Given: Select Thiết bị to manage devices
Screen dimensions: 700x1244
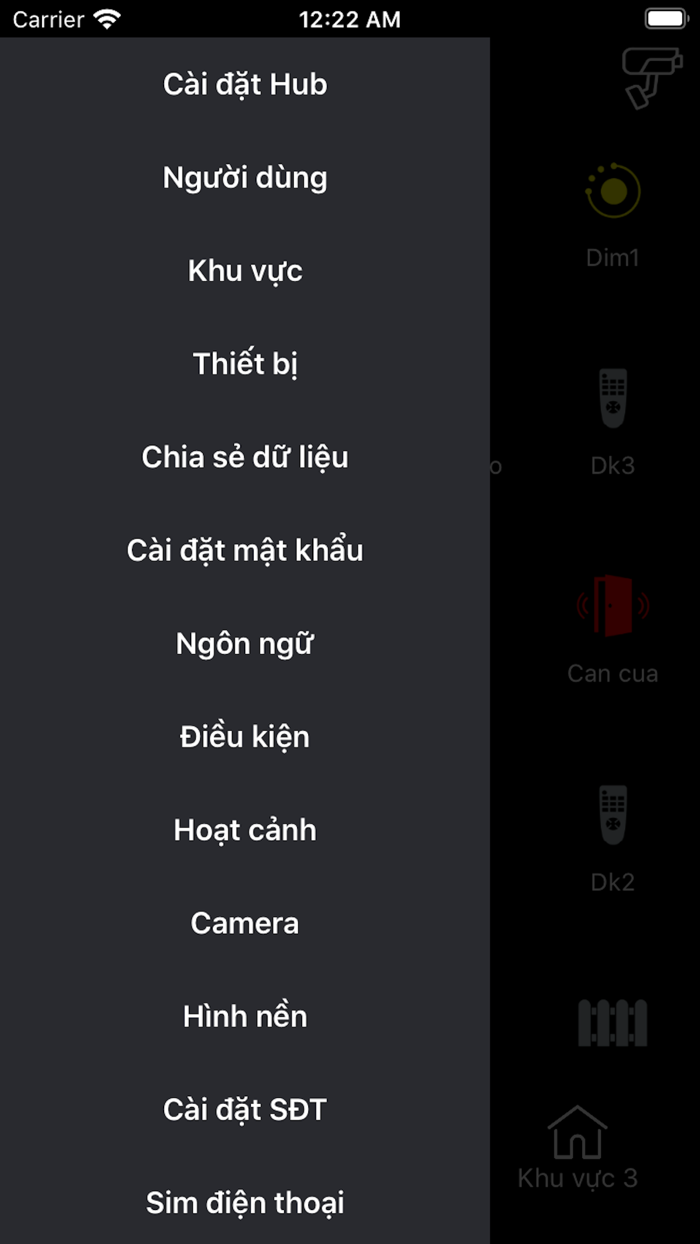Looking at the screenshot, I should [x=245, y=363].
